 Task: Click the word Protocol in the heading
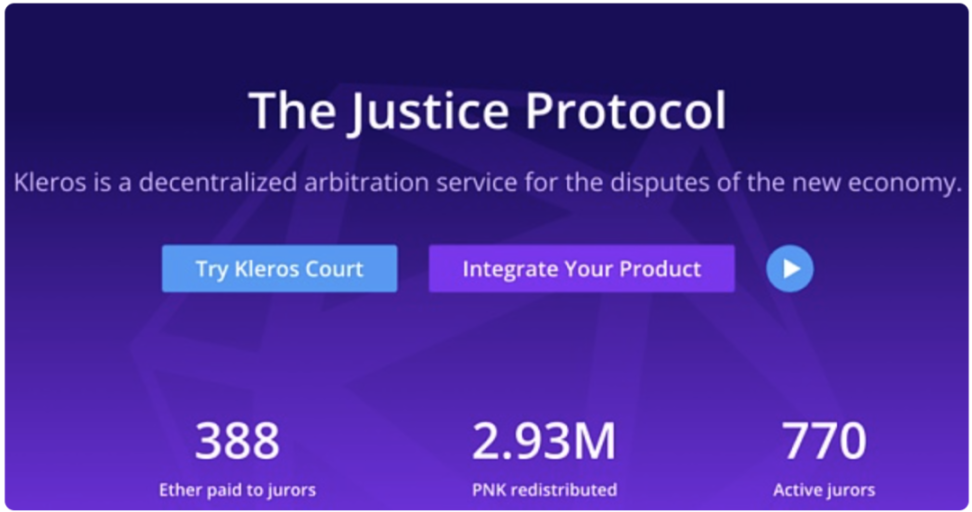pos(626,111)
